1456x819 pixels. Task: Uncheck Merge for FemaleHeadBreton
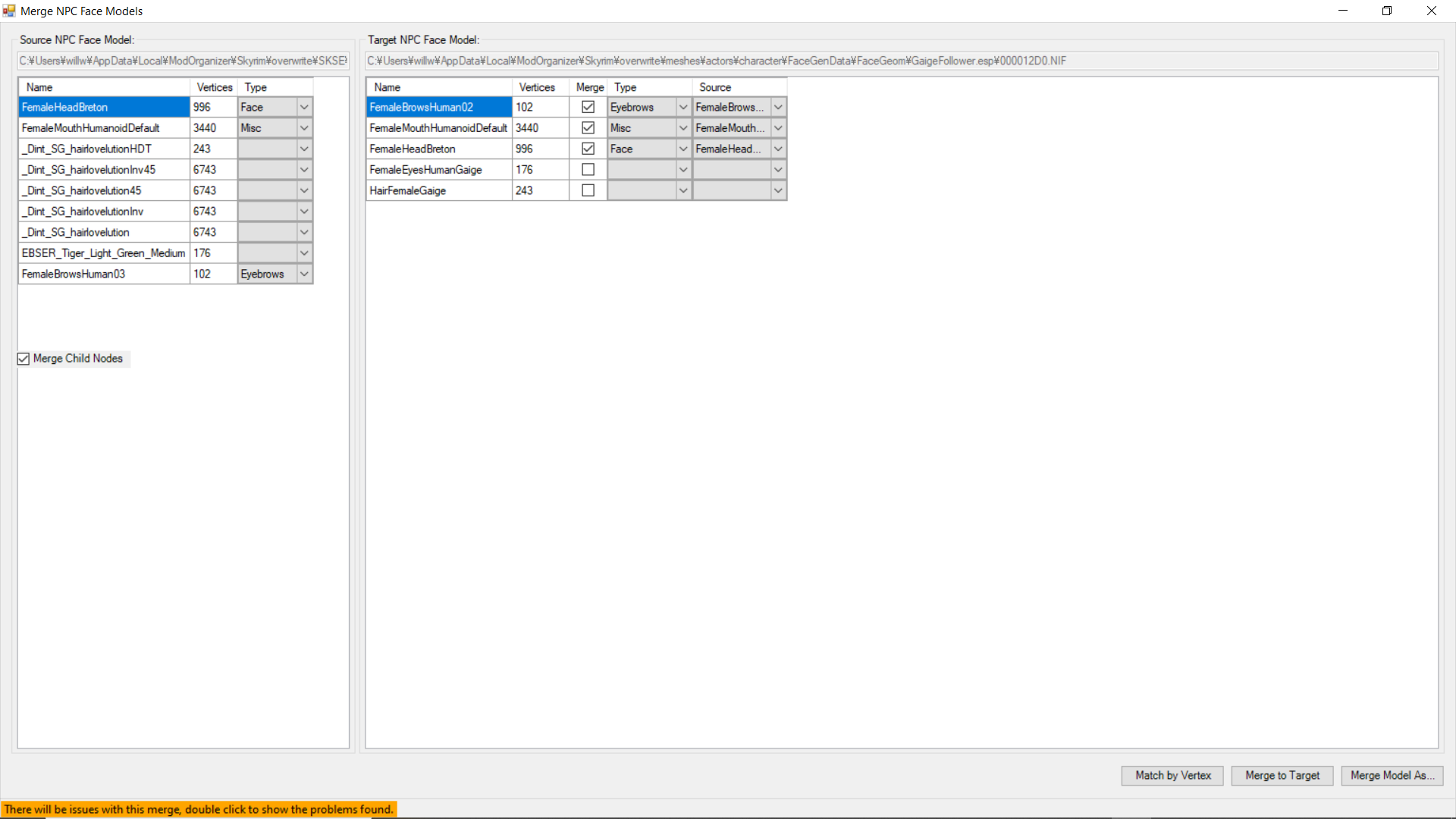pos(588,149)
